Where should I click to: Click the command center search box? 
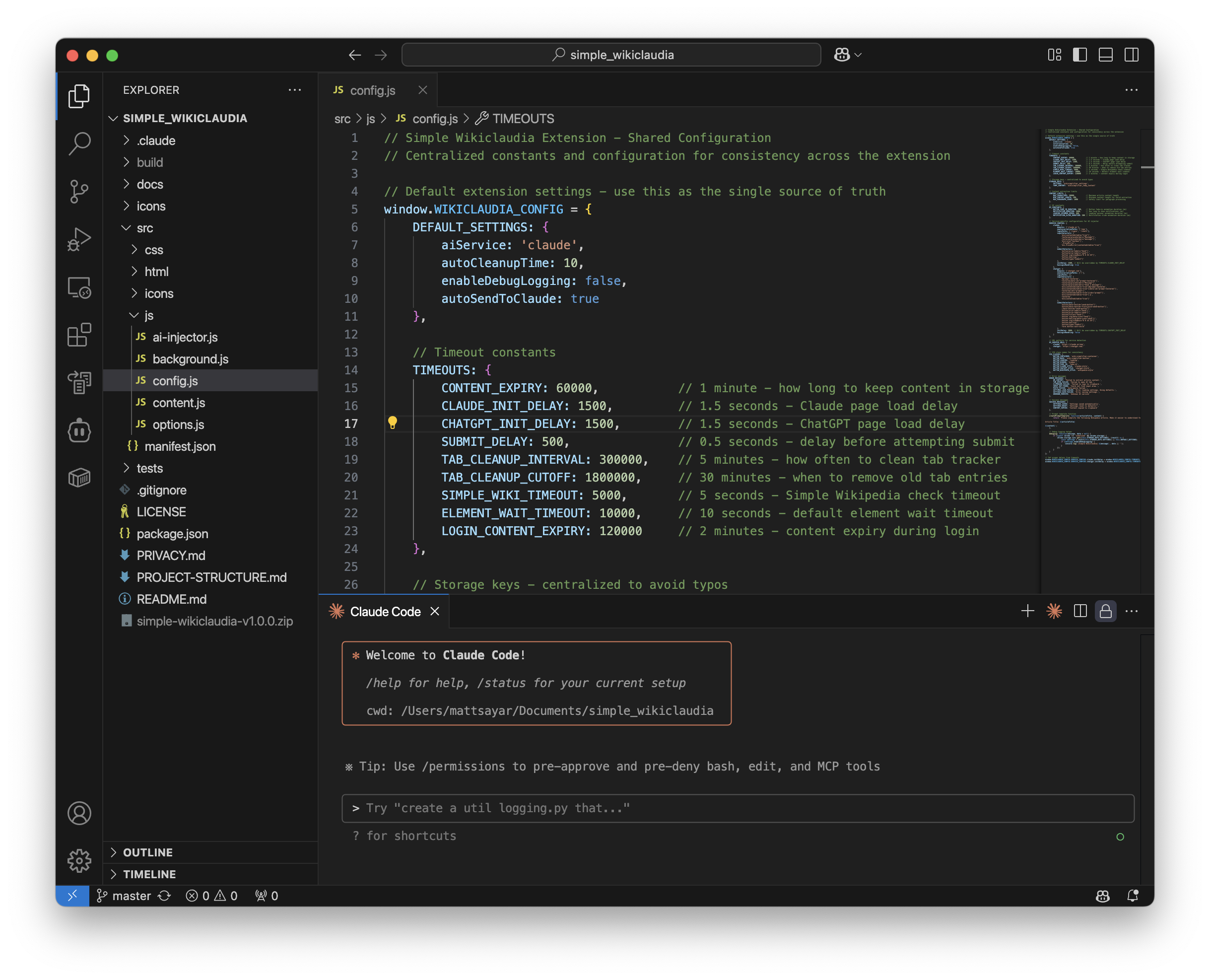point(611,55)
